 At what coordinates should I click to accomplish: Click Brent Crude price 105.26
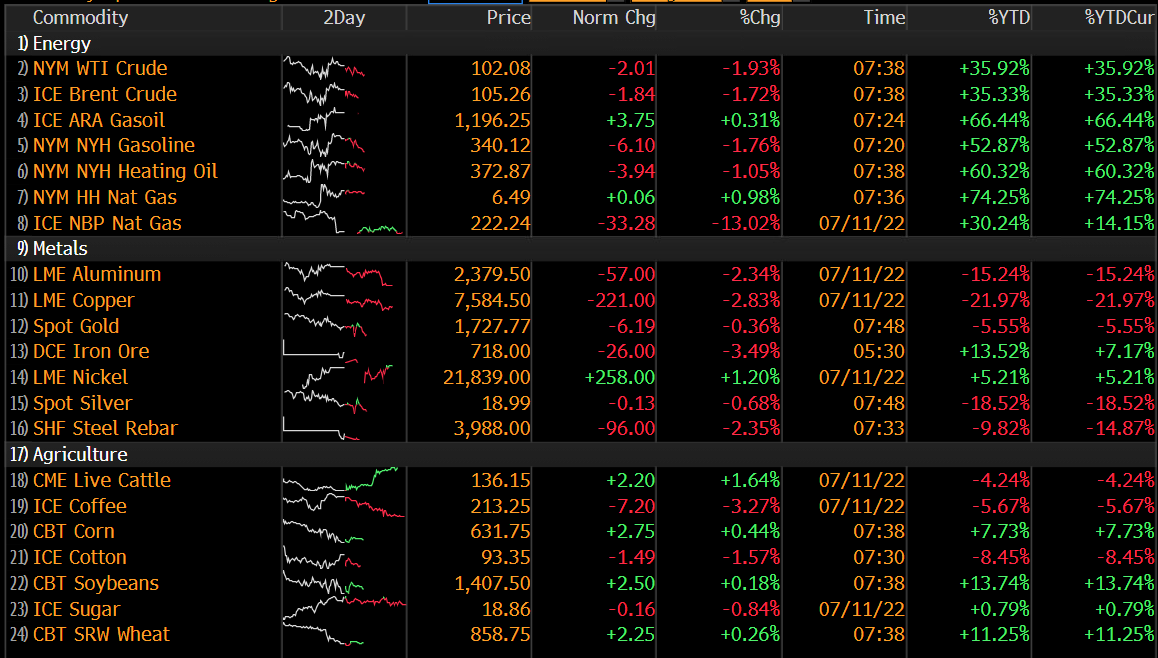click(501, 95)
